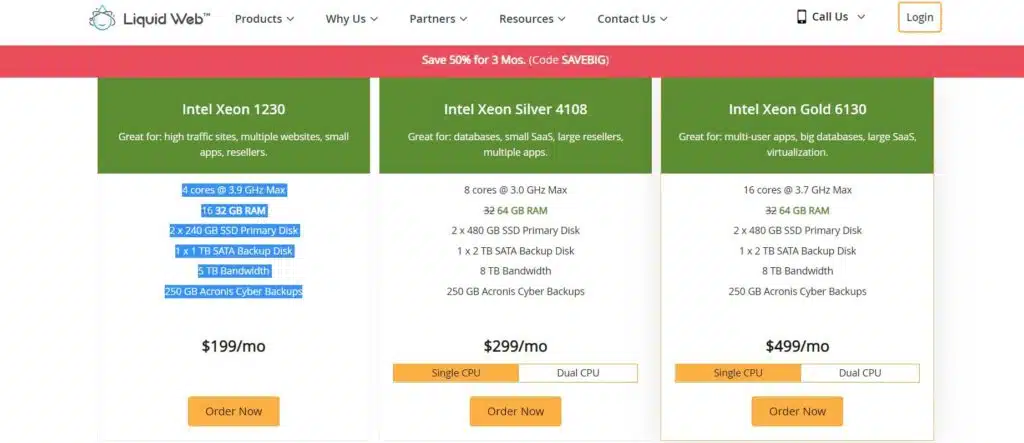This screenshot has height=443, width=1024.
Task: Switch Xeon Silver 4108 to Dual CPU
Action: tap(578, 373)
